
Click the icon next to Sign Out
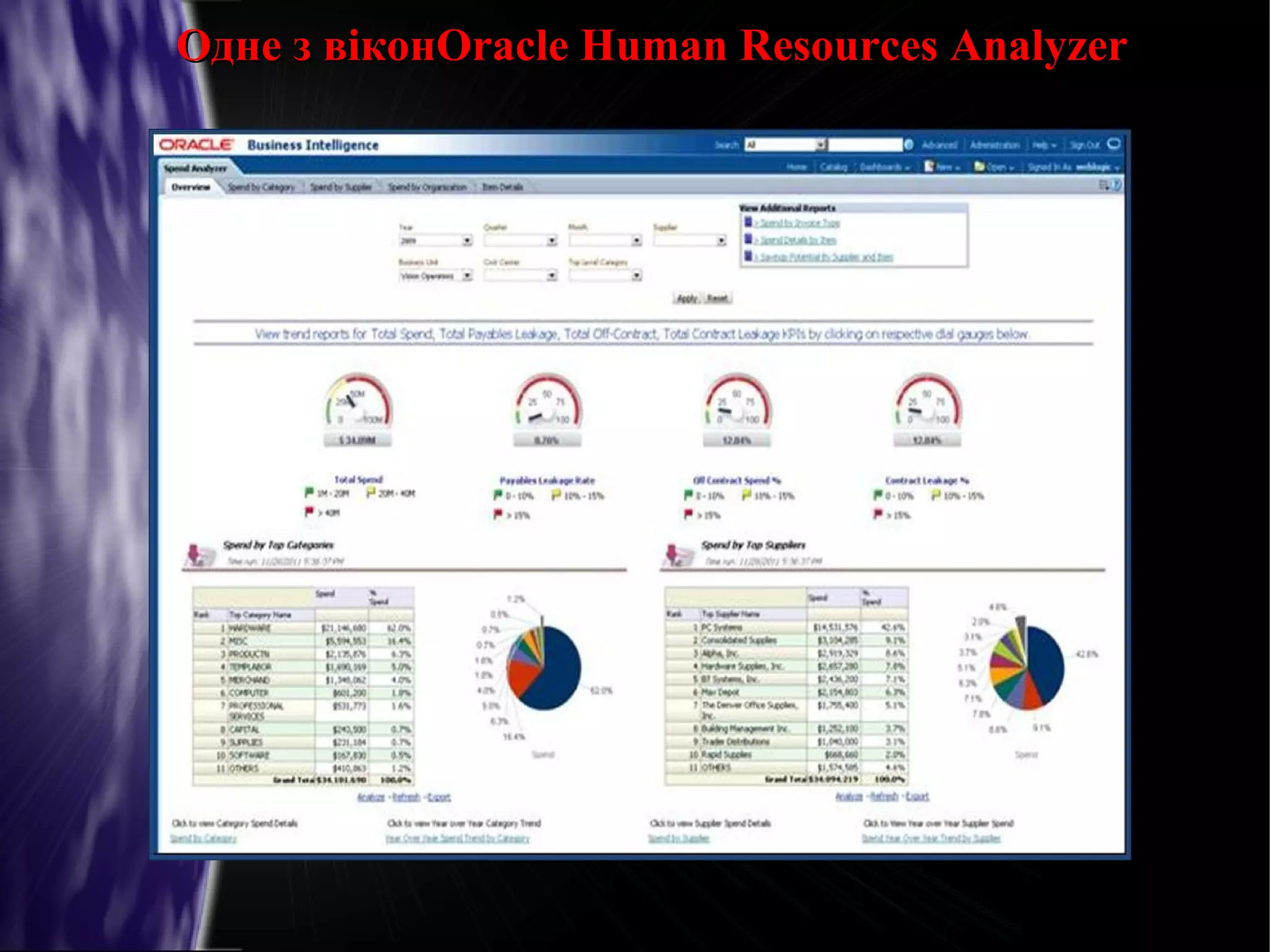[1114, 144]
